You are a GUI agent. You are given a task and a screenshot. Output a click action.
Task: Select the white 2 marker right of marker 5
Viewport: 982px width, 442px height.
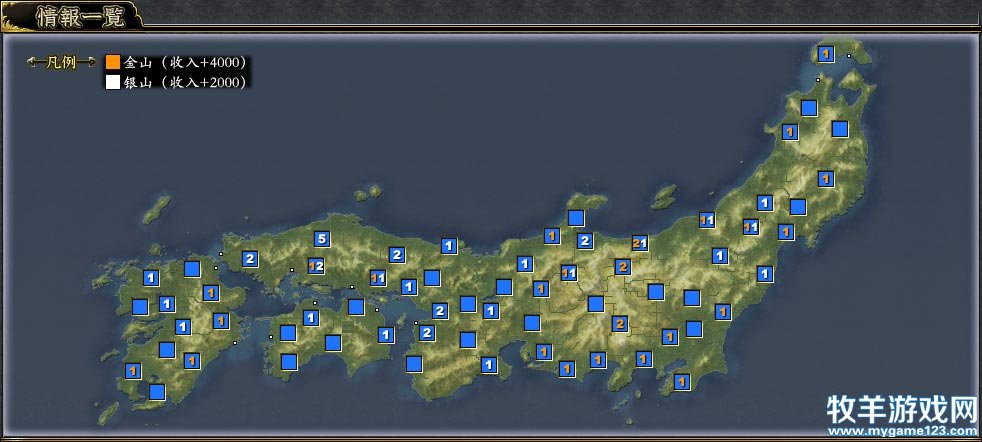(x=397, y=254)
